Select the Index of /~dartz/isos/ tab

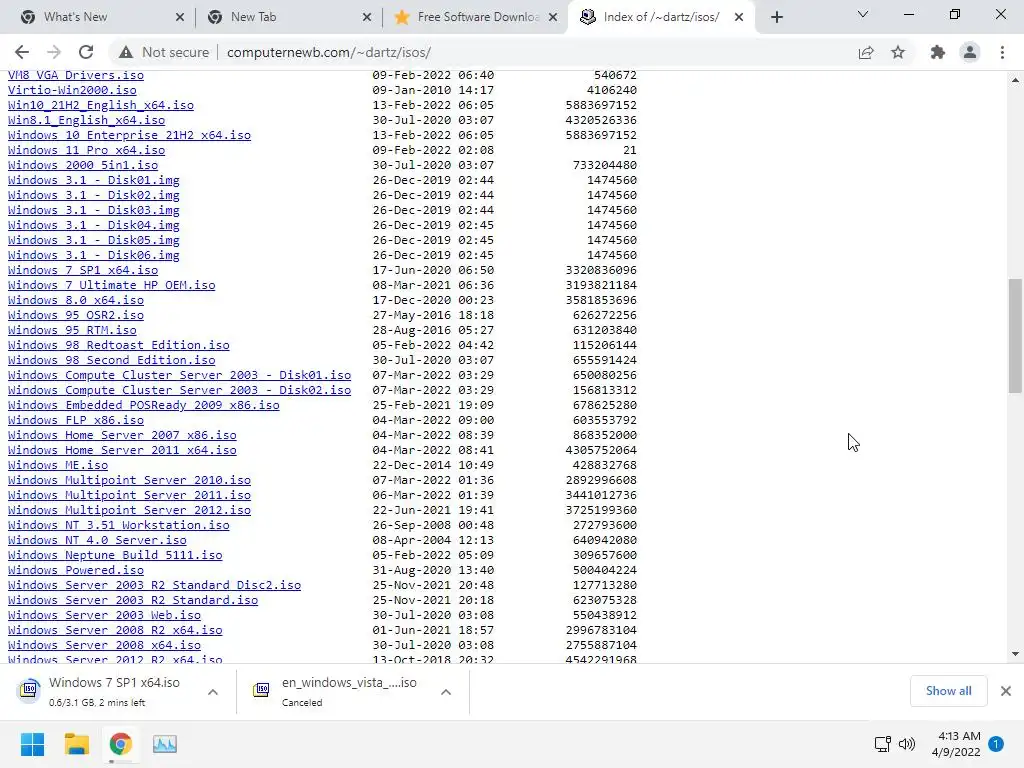point(661,17)
